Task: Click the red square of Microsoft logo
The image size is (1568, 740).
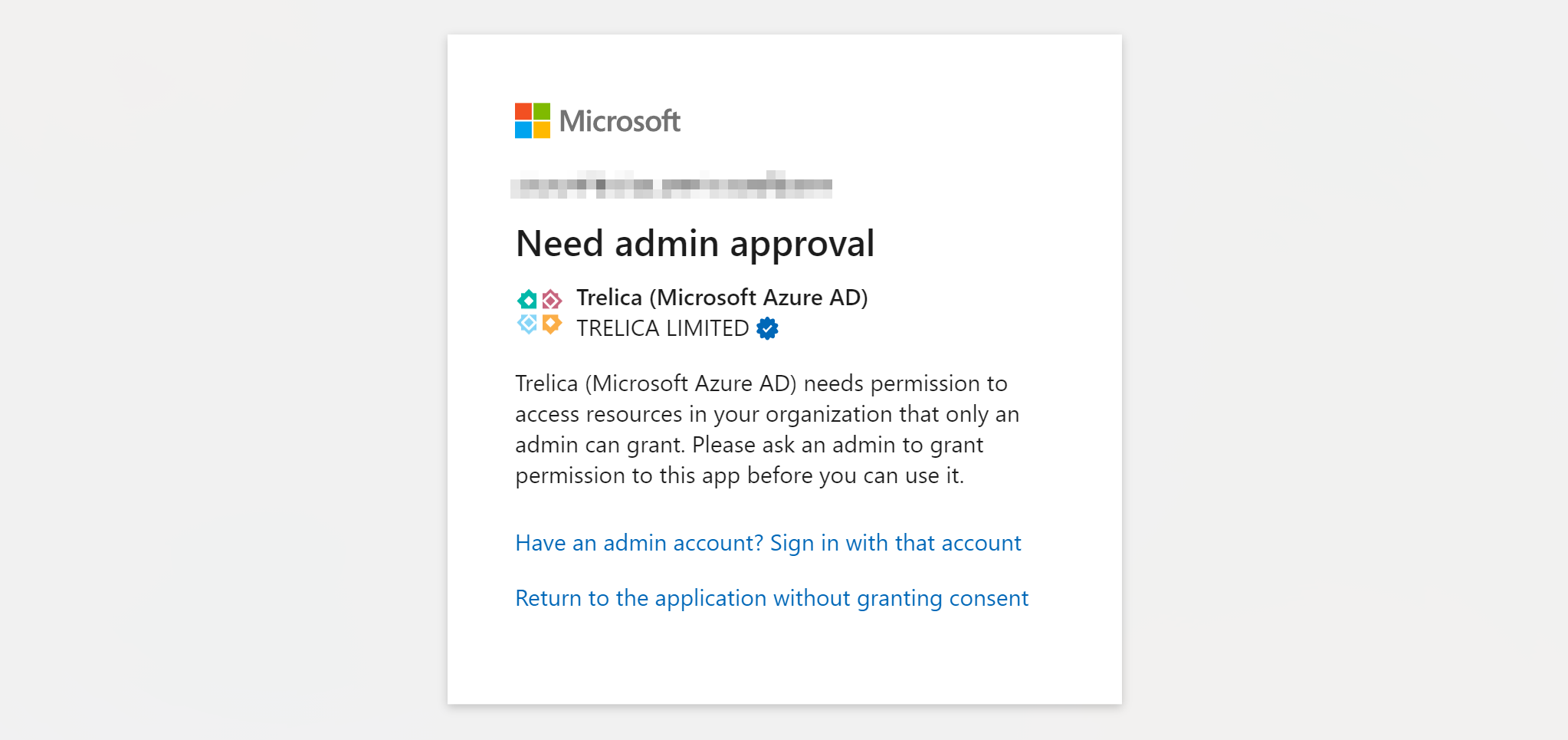Action: [523, 112]
